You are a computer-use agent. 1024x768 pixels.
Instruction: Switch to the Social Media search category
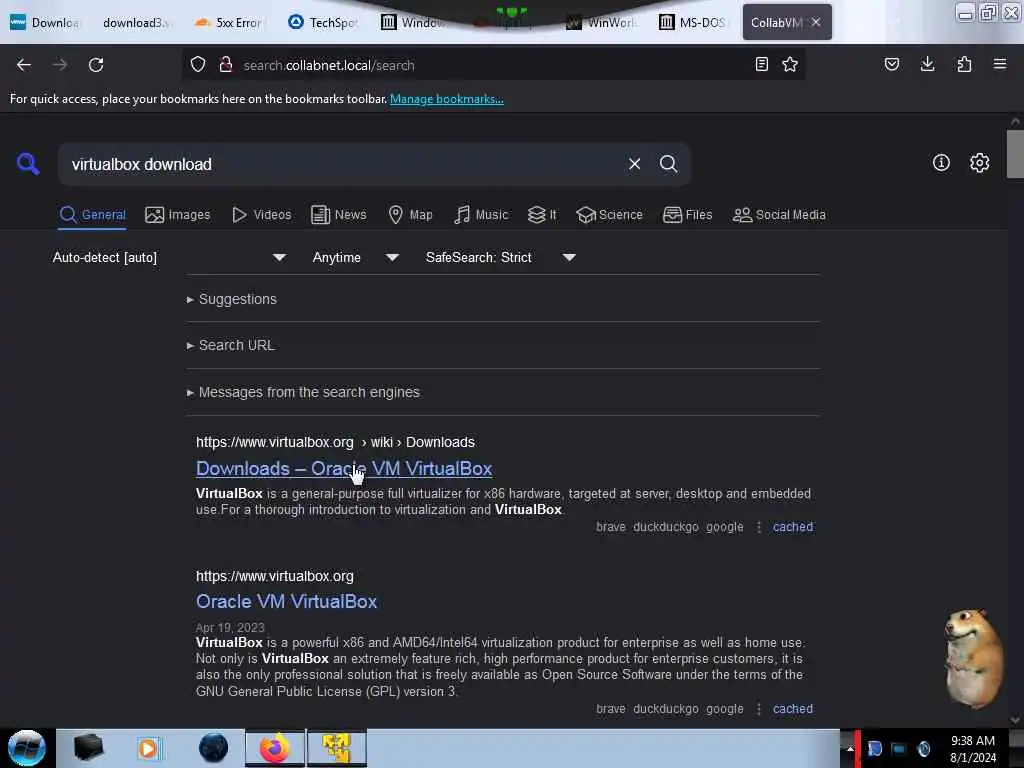[779, 215]
